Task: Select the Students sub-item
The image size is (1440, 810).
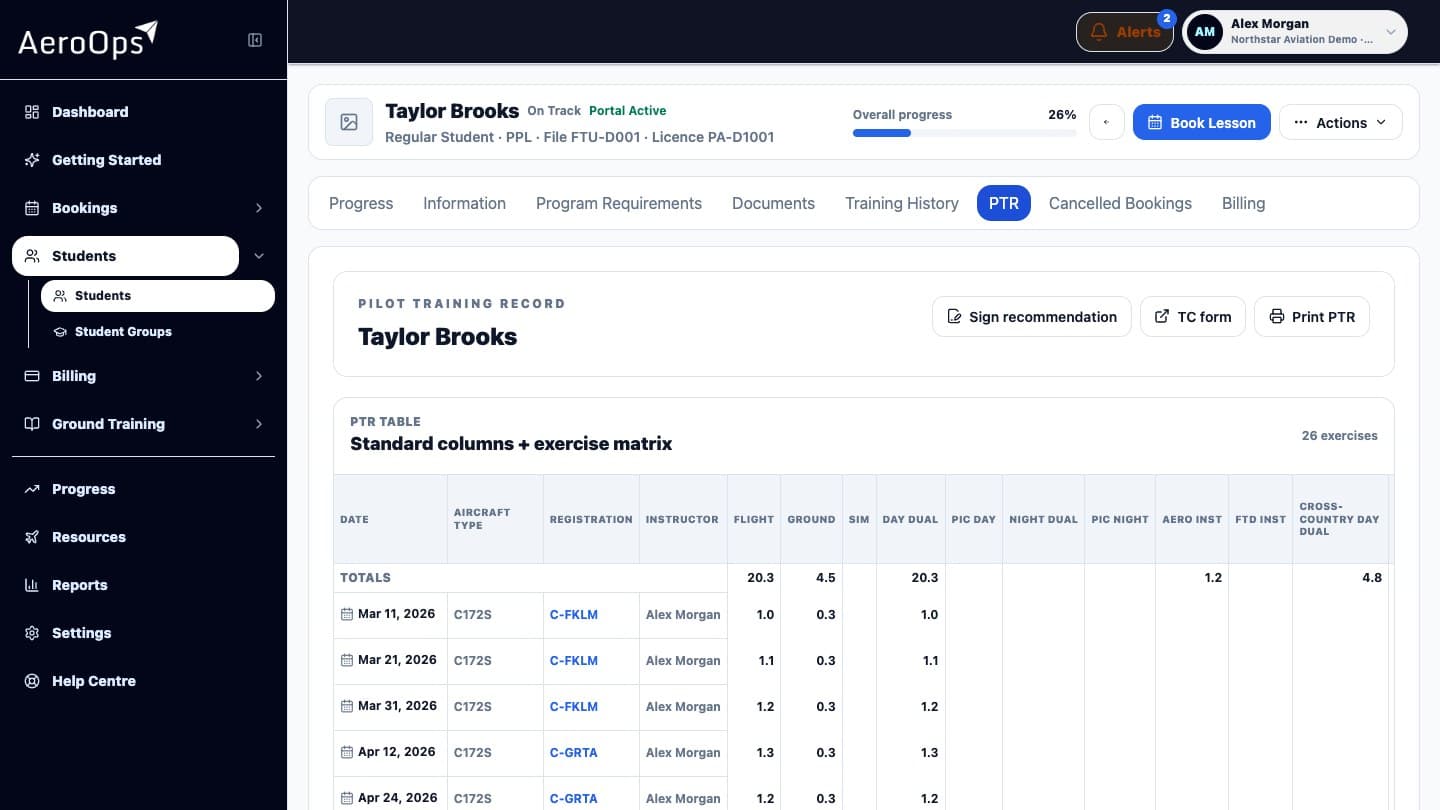Action: (158, 296)
